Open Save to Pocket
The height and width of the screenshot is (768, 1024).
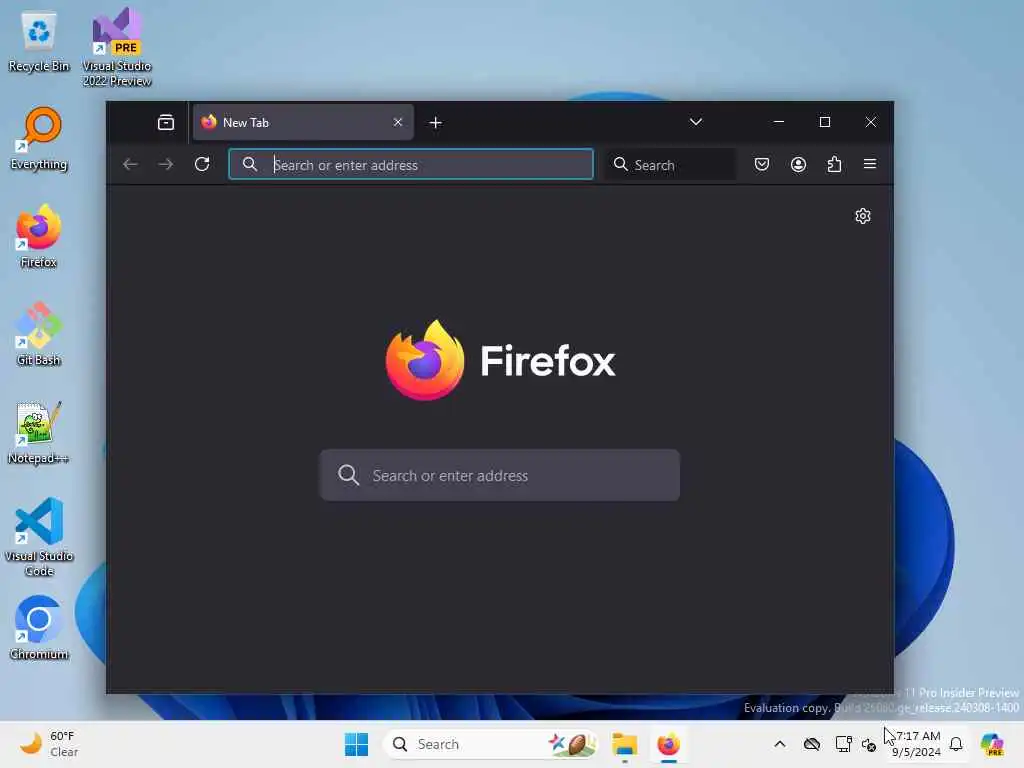tap(761, 164)
